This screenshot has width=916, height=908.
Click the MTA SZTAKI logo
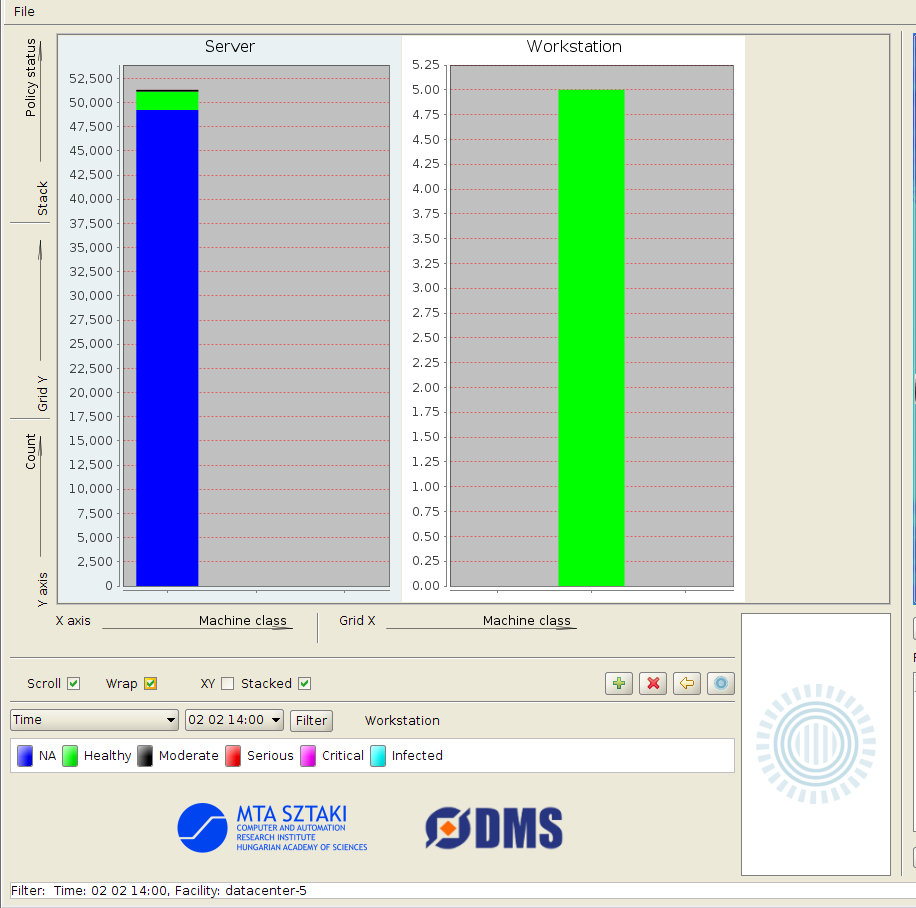click(x=272, y=827)
